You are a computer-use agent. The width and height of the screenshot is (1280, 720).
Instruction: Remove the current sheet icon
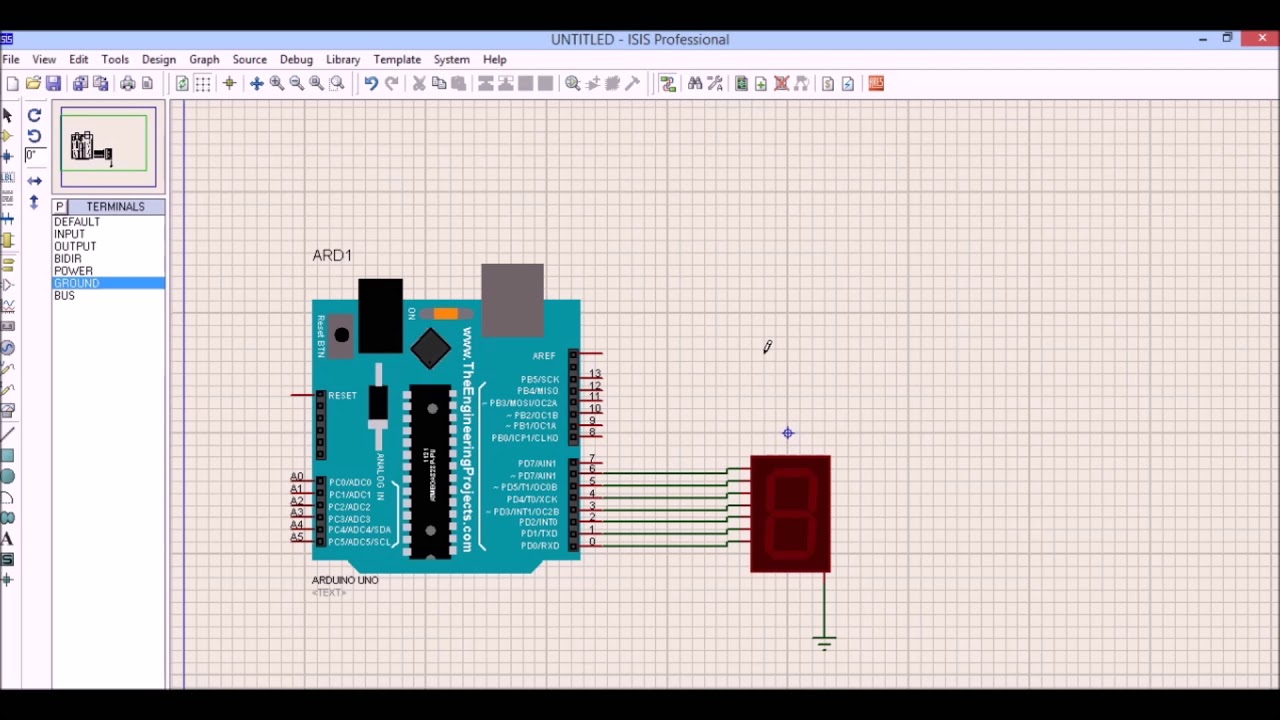click(781, 84)
